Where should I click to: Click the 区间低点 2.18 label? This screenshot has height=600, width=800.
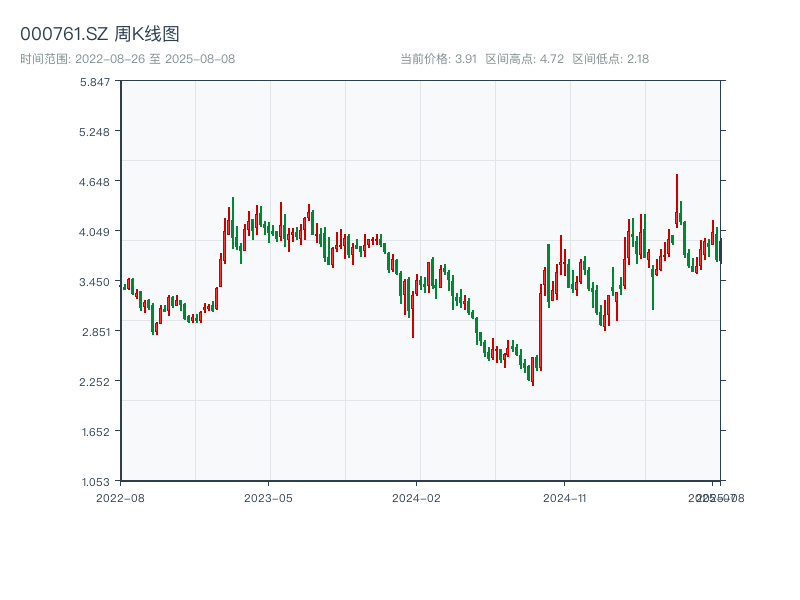click(610, 59)
